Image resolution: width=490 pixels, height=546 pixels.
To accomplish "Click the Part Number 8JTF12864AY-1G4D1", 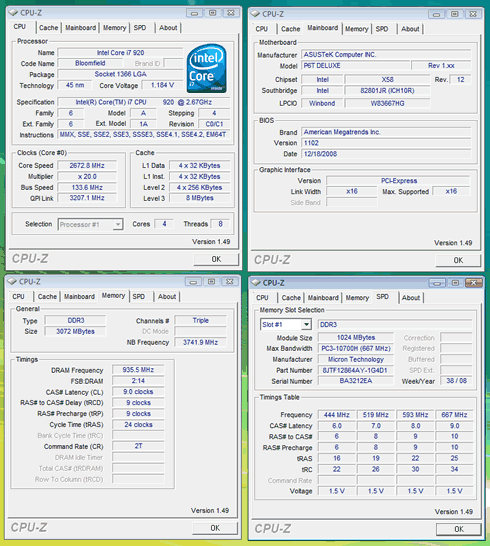I will click(x=356, y=370).
